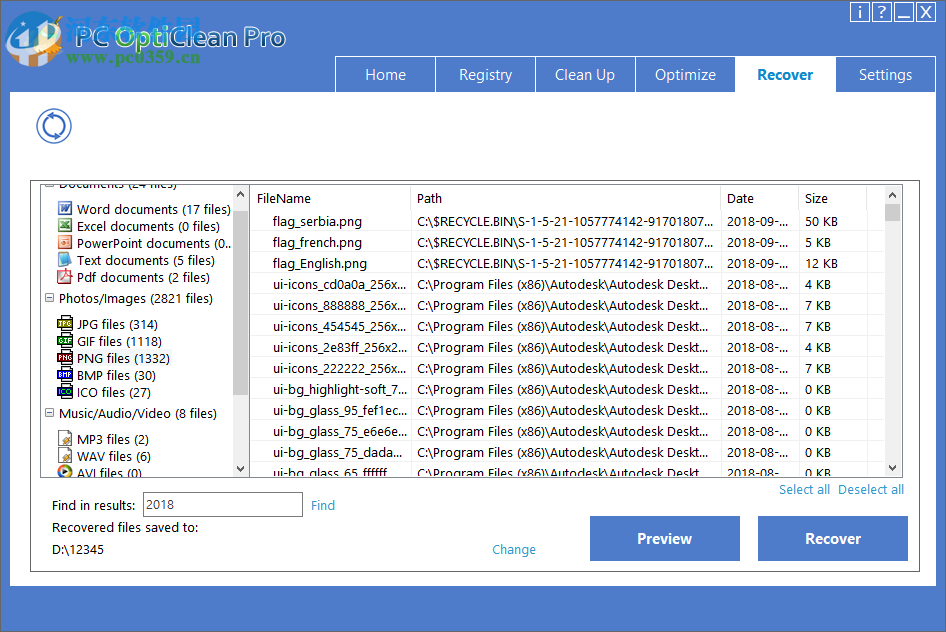946x632 pixels.
Task: Select file ui-icons_454545_256x...
Action: (340, 326)
